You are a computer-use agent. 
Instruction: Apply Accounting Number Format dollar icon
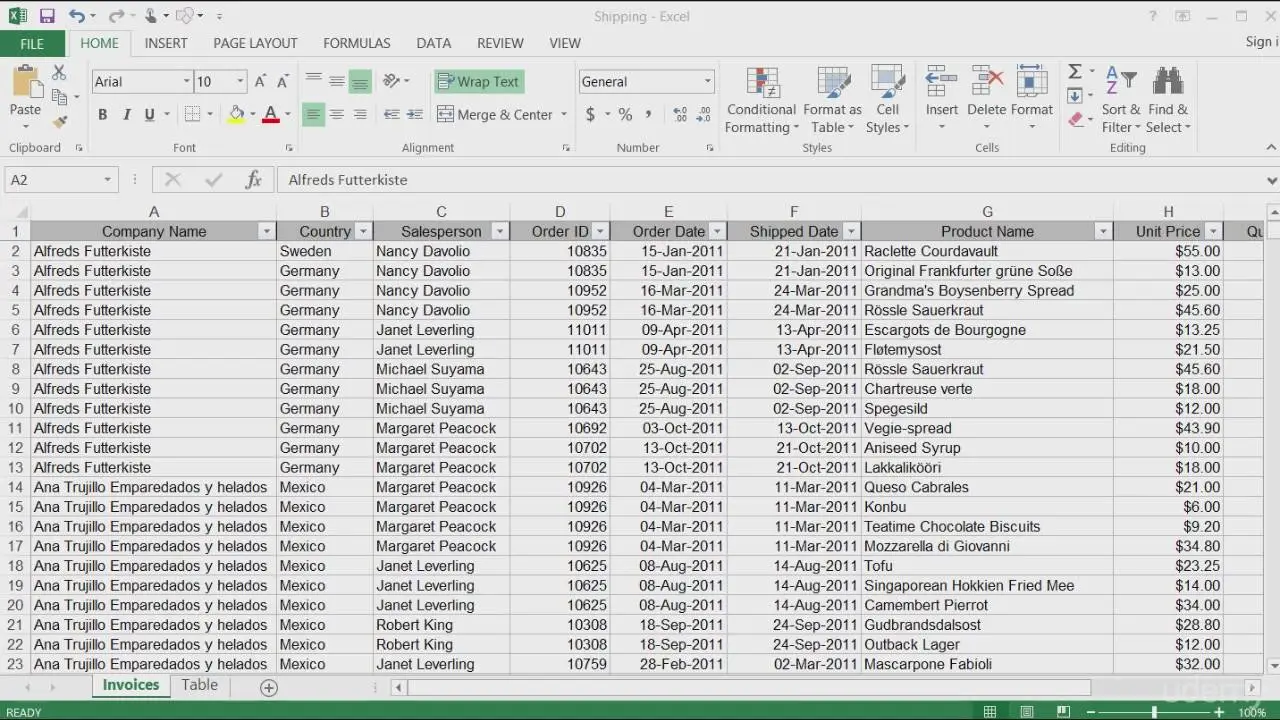590,115
